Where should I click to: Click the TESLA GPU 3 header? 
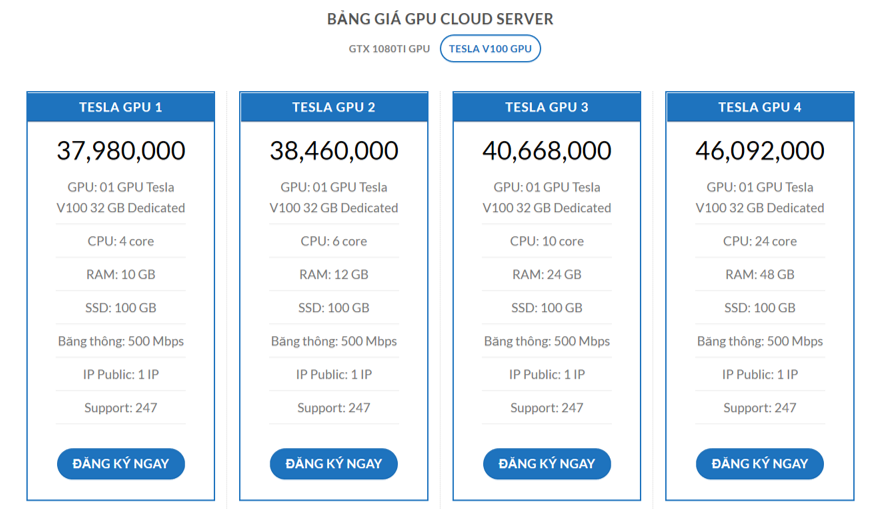(547, 107)
